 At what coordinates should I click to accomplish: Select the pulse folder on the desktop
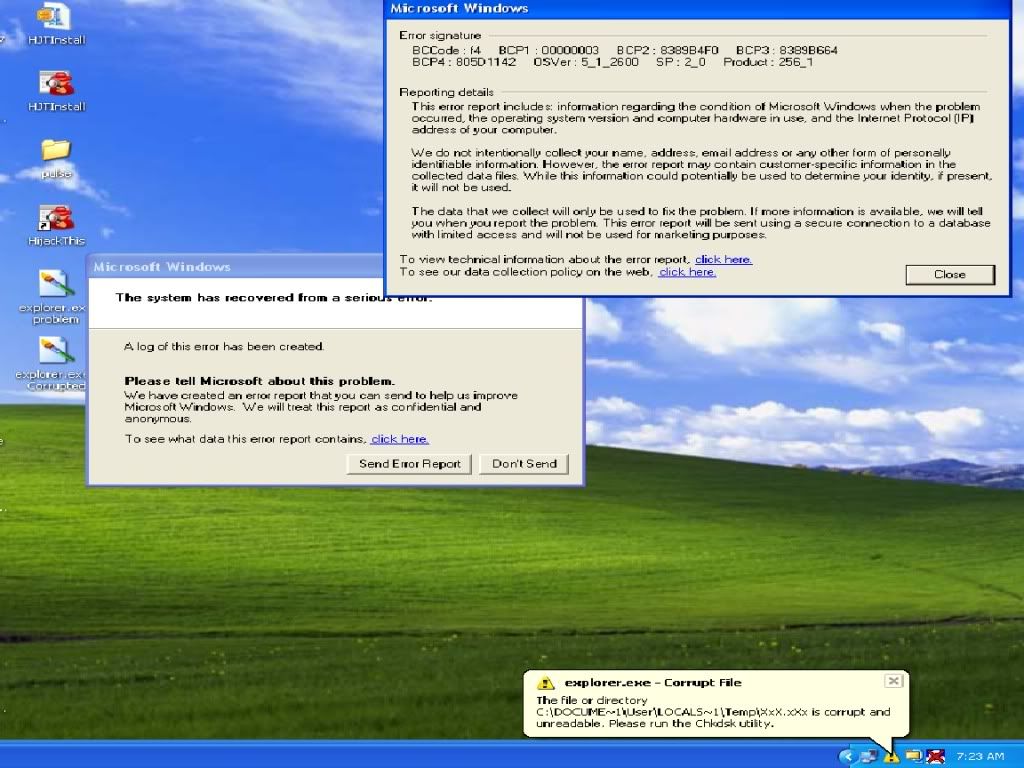coord(56,159)
